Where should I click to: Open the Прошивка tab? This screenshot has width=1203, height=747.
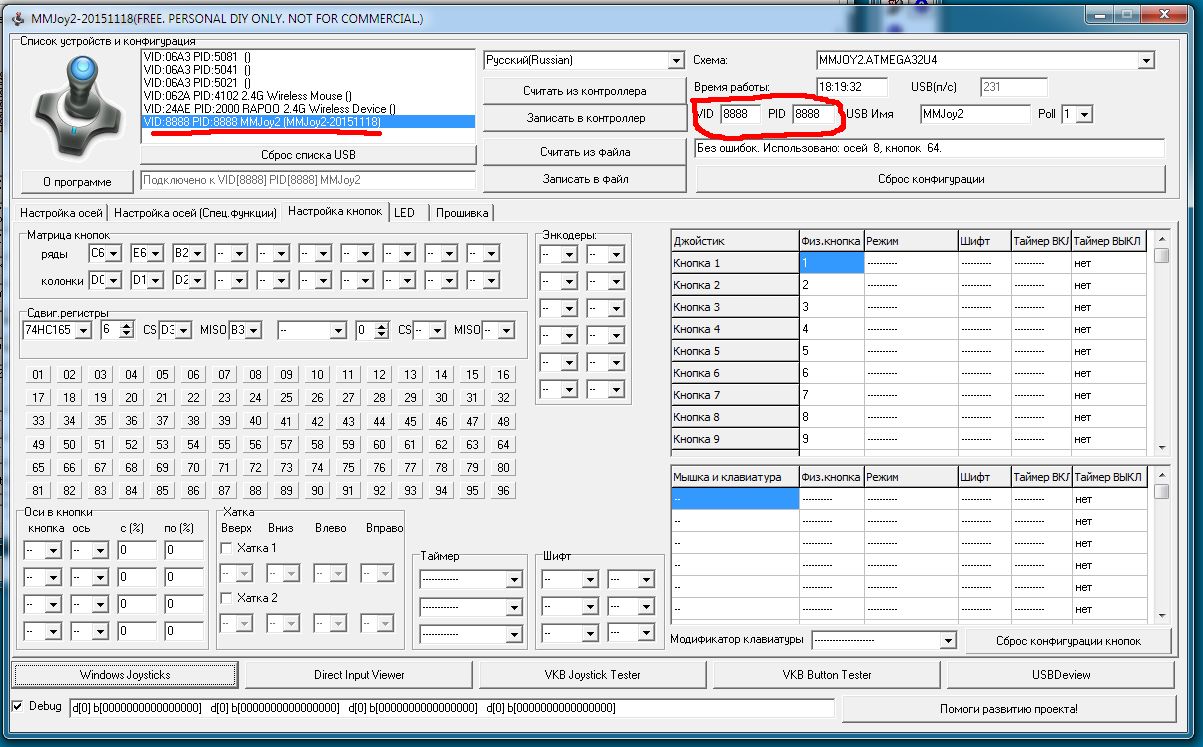[x=462, y=213]
